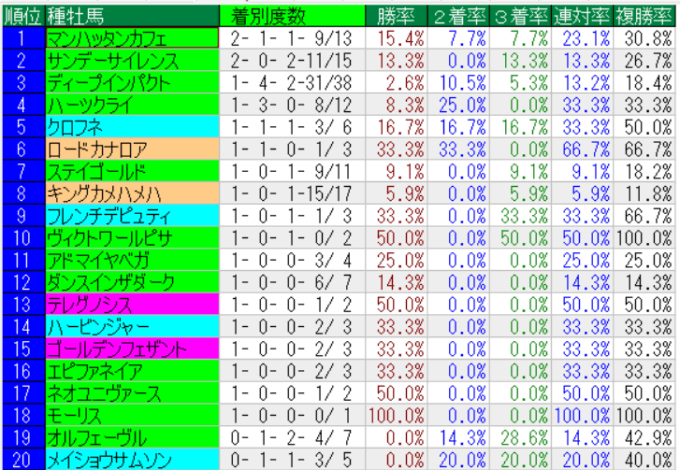Sort by the 連対率 column header
680x470 pixels.
coord(582,16)
